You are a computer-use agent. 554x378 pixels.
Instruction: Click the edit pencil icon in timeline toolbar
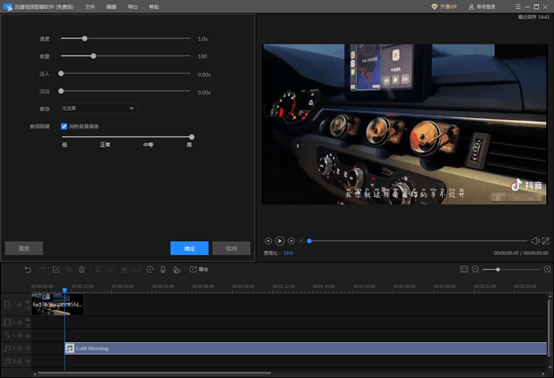click(x=56, y=270)
